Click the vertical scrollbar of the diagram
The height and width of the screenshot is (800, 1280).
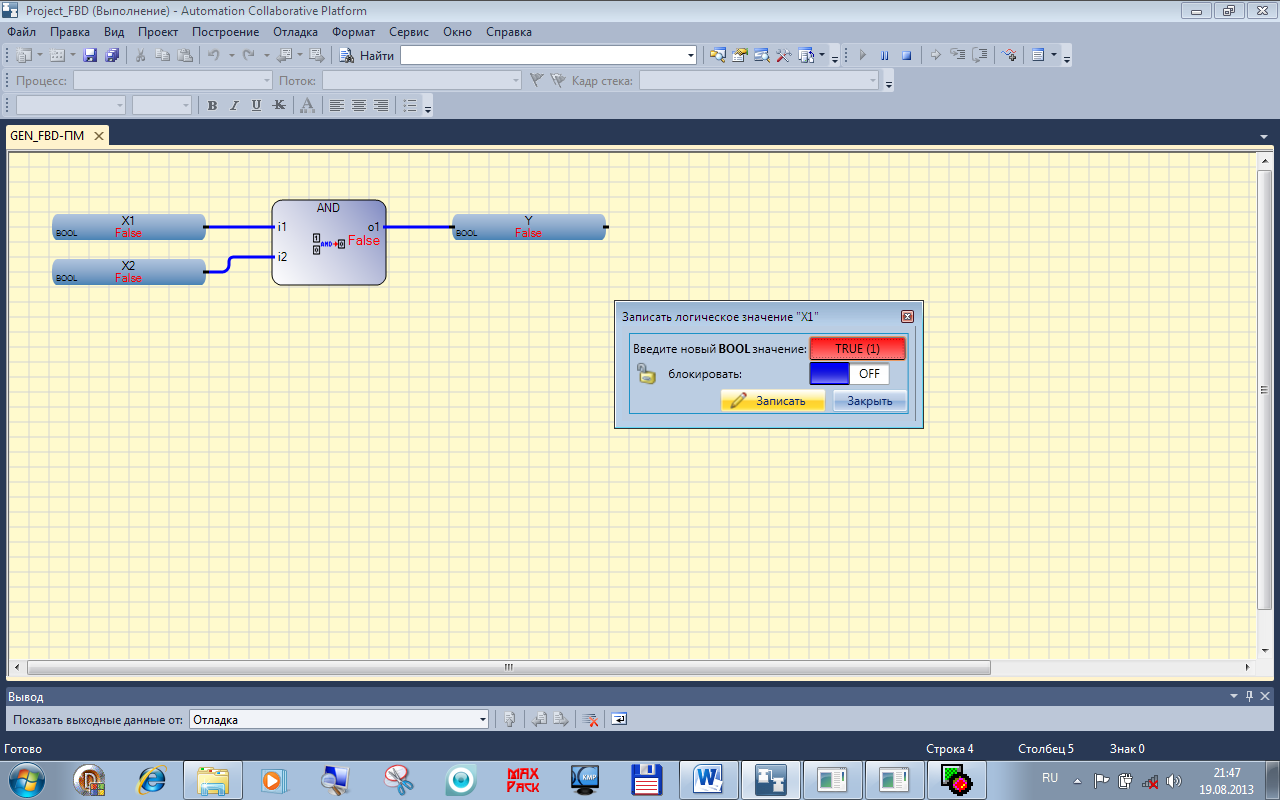pyautogui.click(x=1265, y=388)
